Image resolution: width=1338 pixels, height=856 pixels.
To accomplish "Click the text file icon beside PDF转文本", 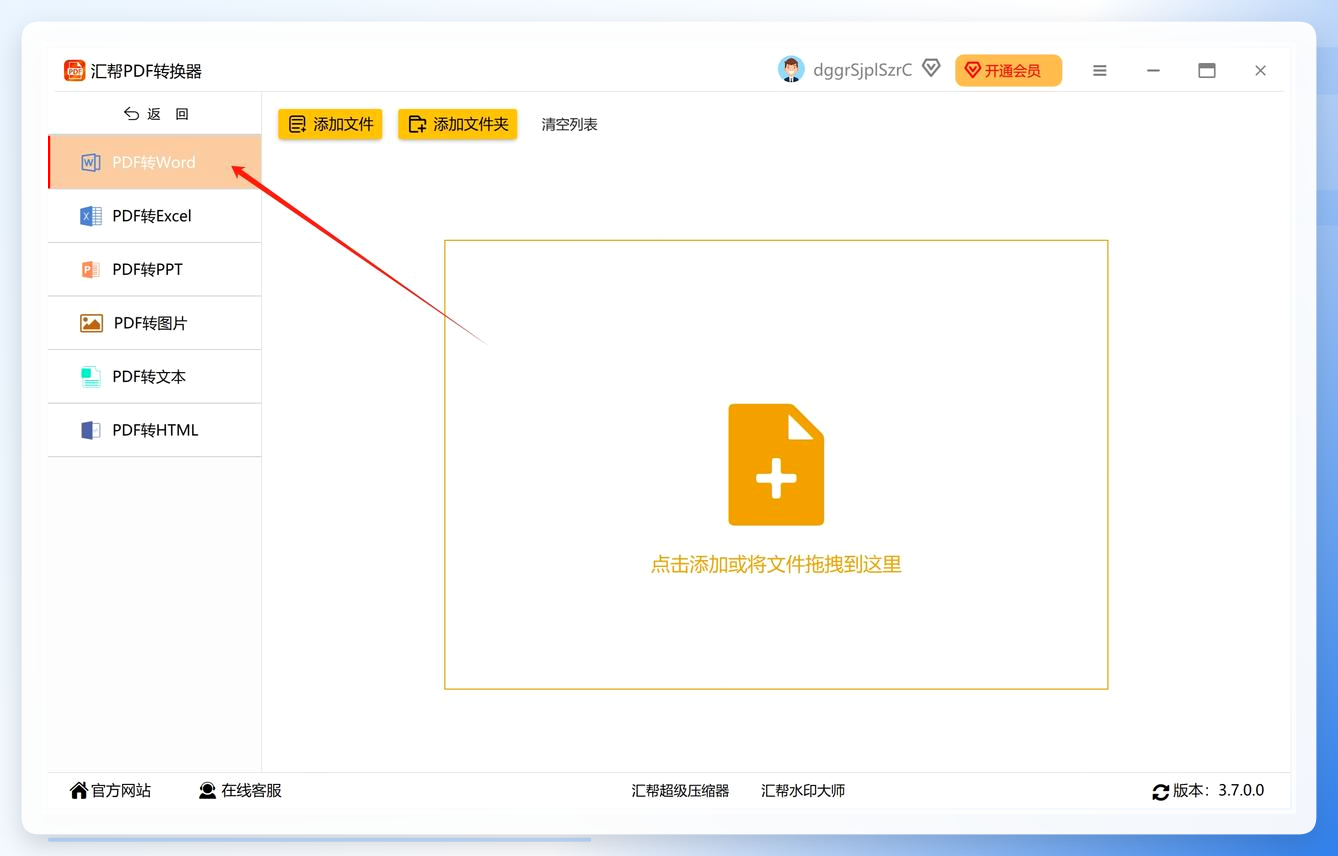I will [91, 377].
